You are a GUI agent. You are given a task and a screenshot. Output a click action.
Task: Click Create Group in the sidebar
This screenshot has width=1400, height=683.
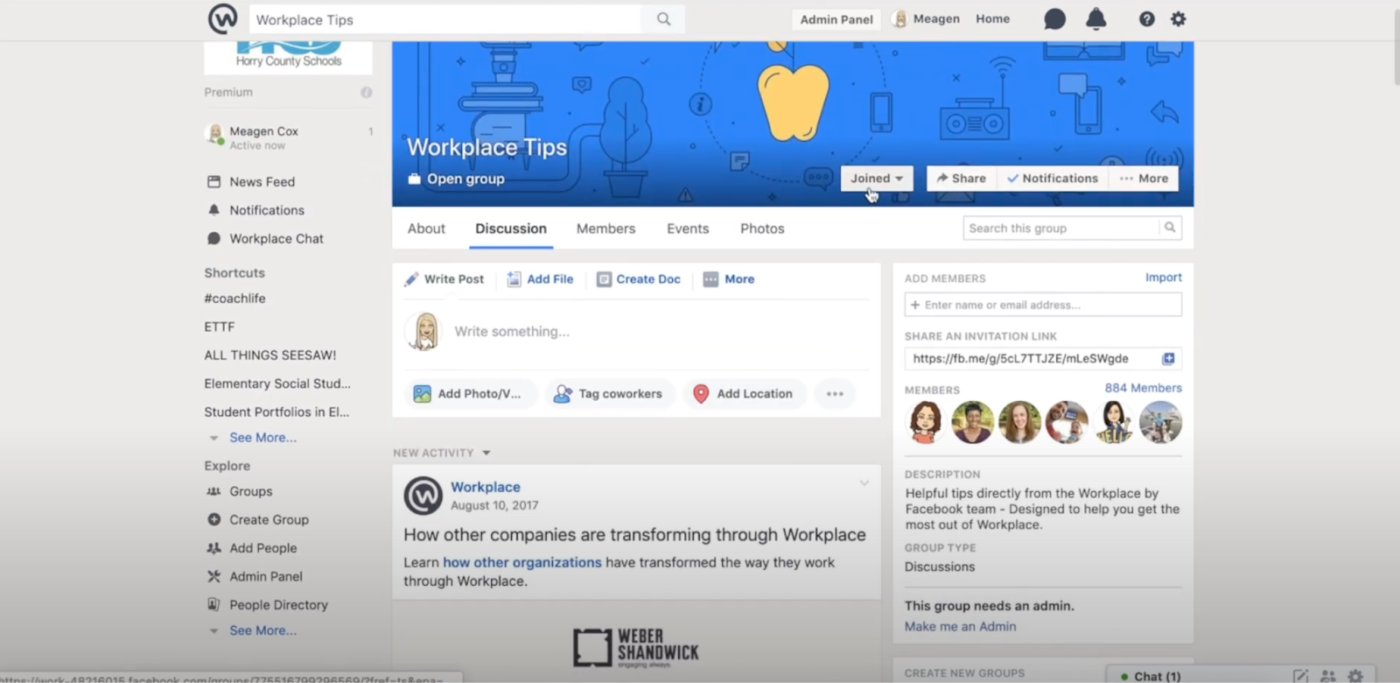[x=268, y=520]
